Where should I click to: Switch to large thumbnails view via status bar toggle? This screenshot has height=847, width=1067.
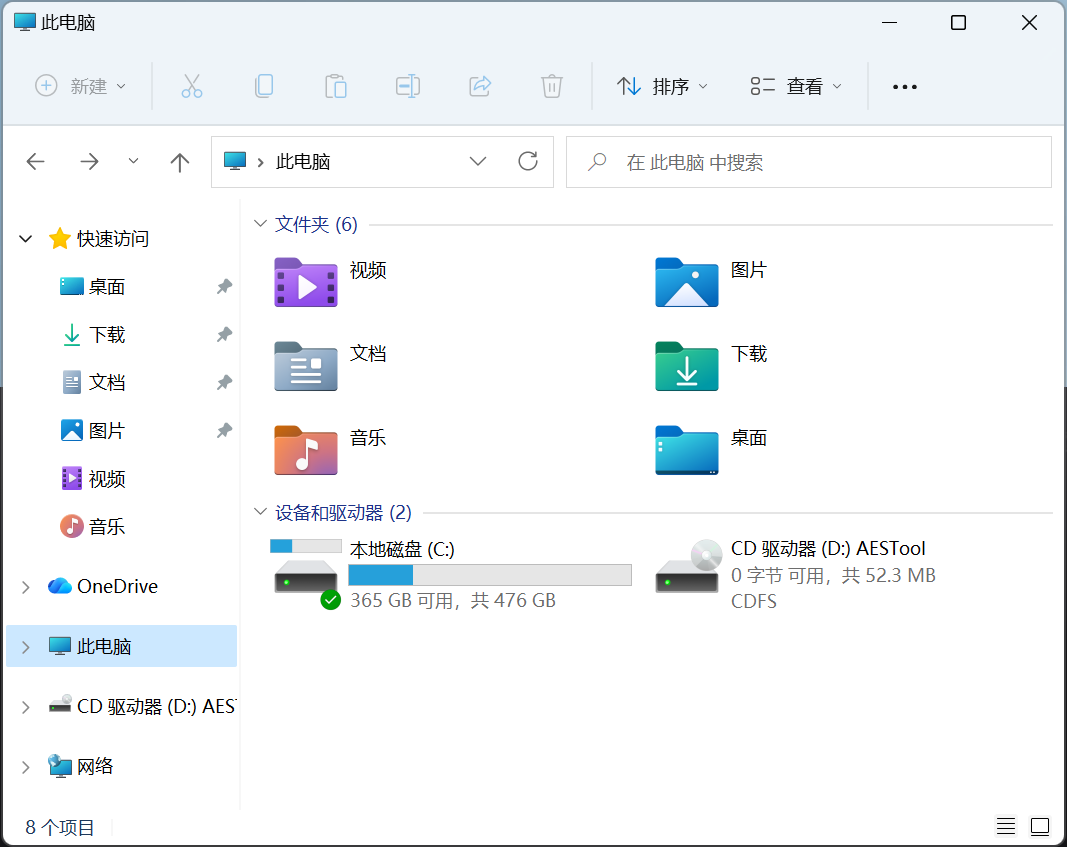(x=1040, y=826)
